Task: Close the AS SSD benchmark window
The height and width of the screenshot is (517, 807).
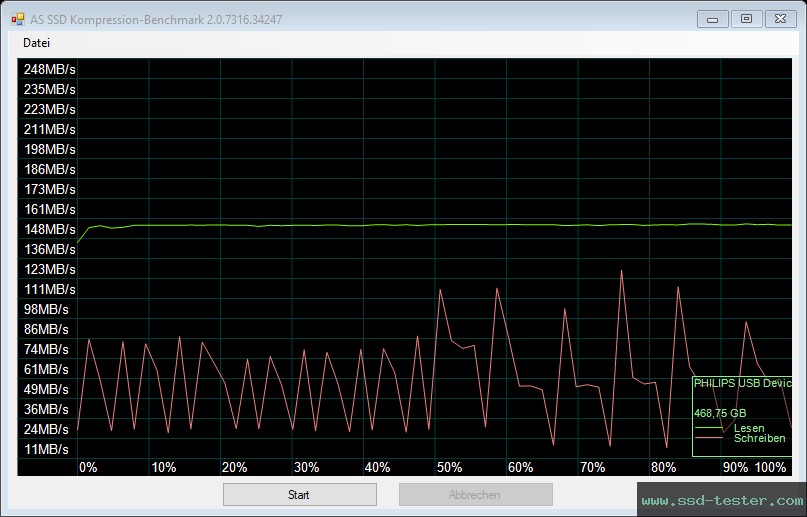Action: (x=780, y=19)
